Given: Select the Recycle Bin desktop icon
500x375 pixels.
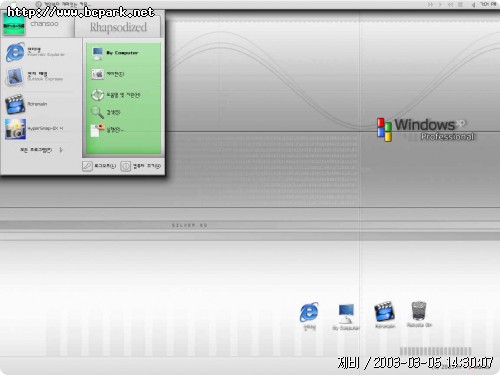Looking at the screenshot, I should (419, 314).
